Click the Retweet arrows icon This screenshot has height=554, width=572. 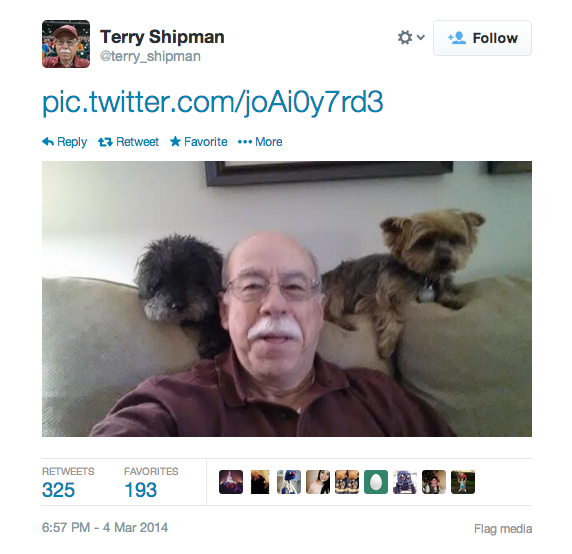pos(105,142)
